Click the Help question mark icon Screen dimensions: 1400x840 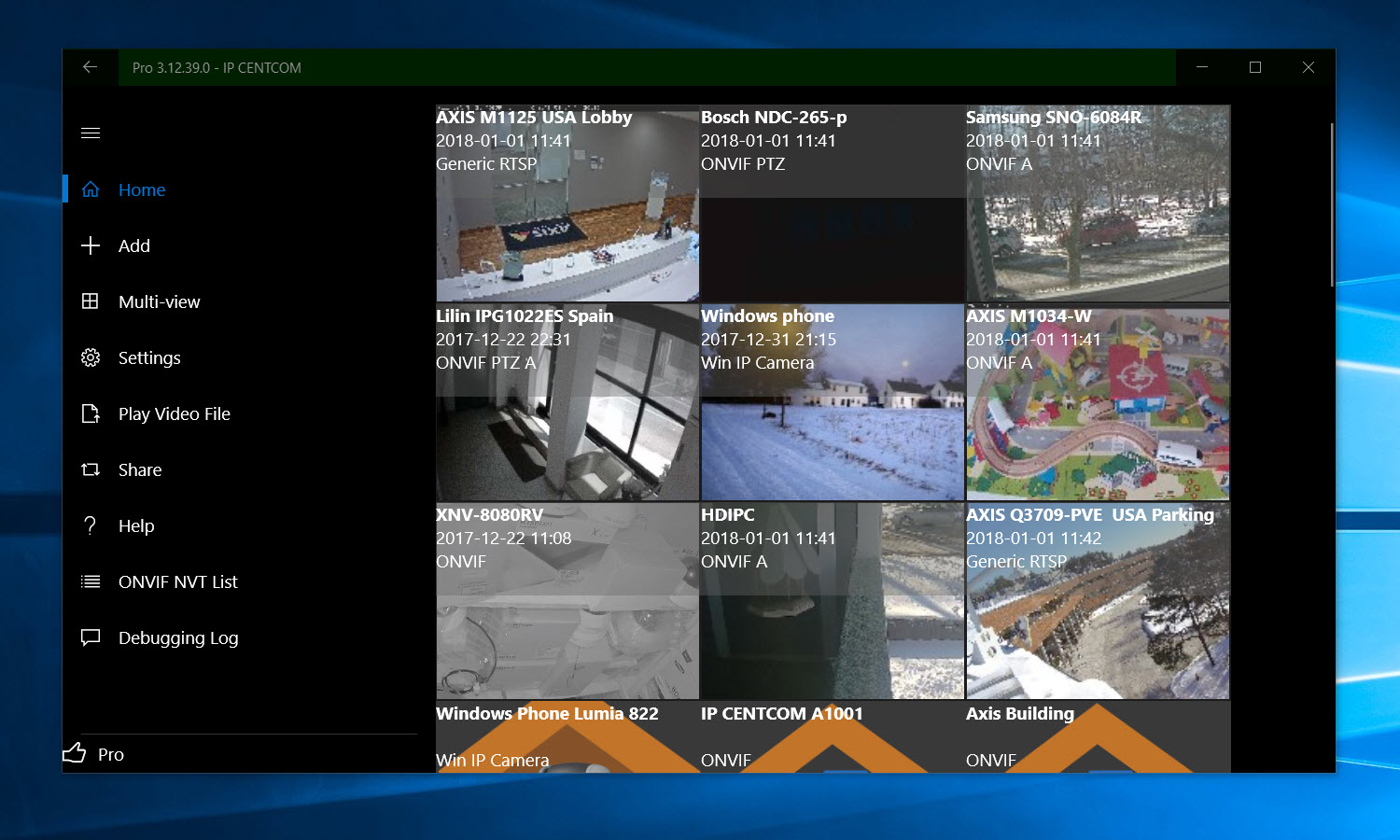[91, 525]
